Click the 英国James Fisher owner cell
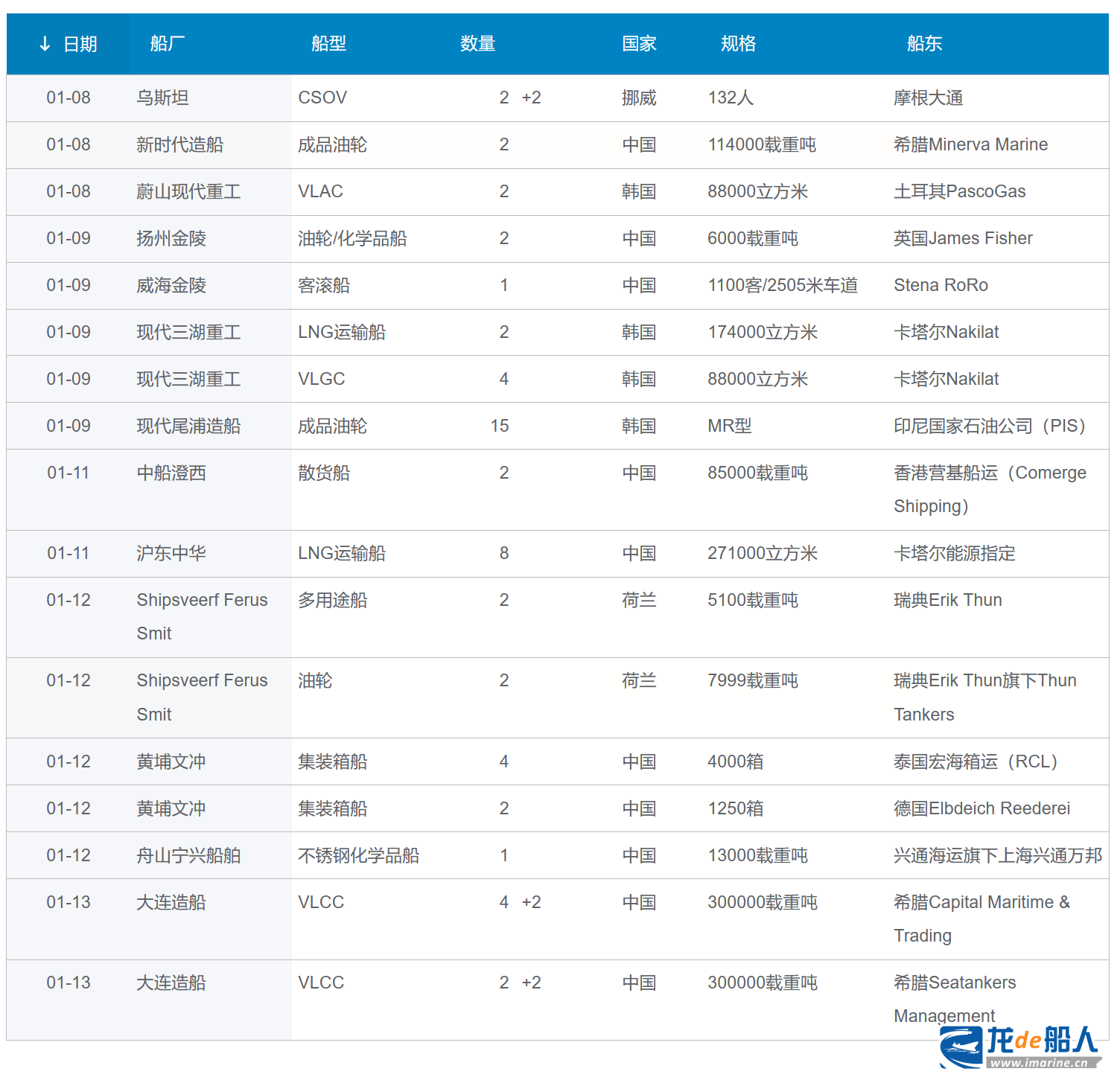This screenshot has width=1120, height=1086. coord(963,238)
